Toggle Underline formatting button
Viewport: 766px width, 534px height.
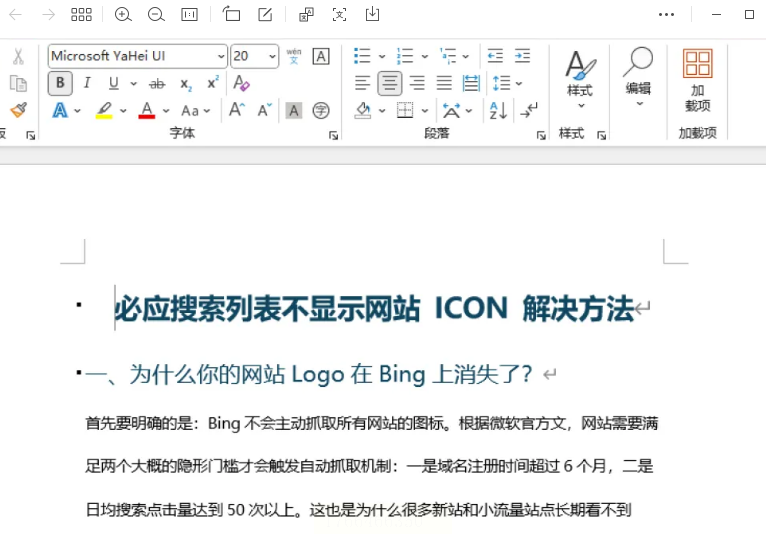coord(113,83)
